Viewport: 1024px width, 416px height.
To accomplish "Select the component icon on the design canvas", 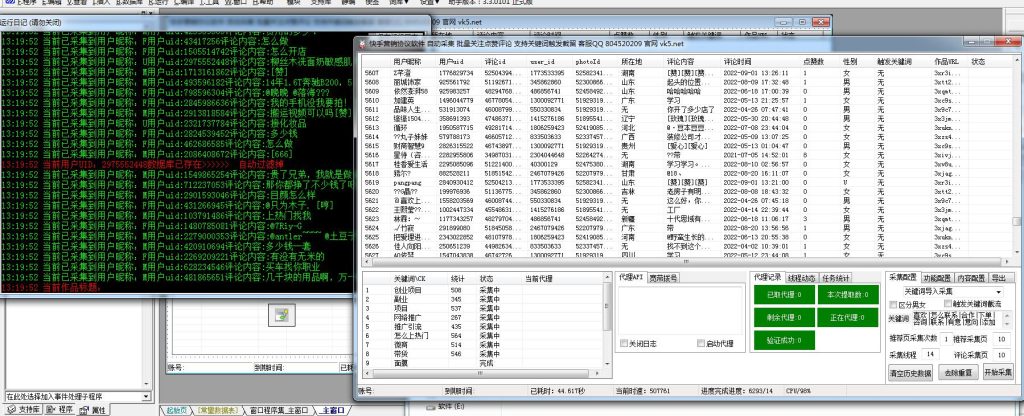I will pyautogui.click(x=283, y=316).
